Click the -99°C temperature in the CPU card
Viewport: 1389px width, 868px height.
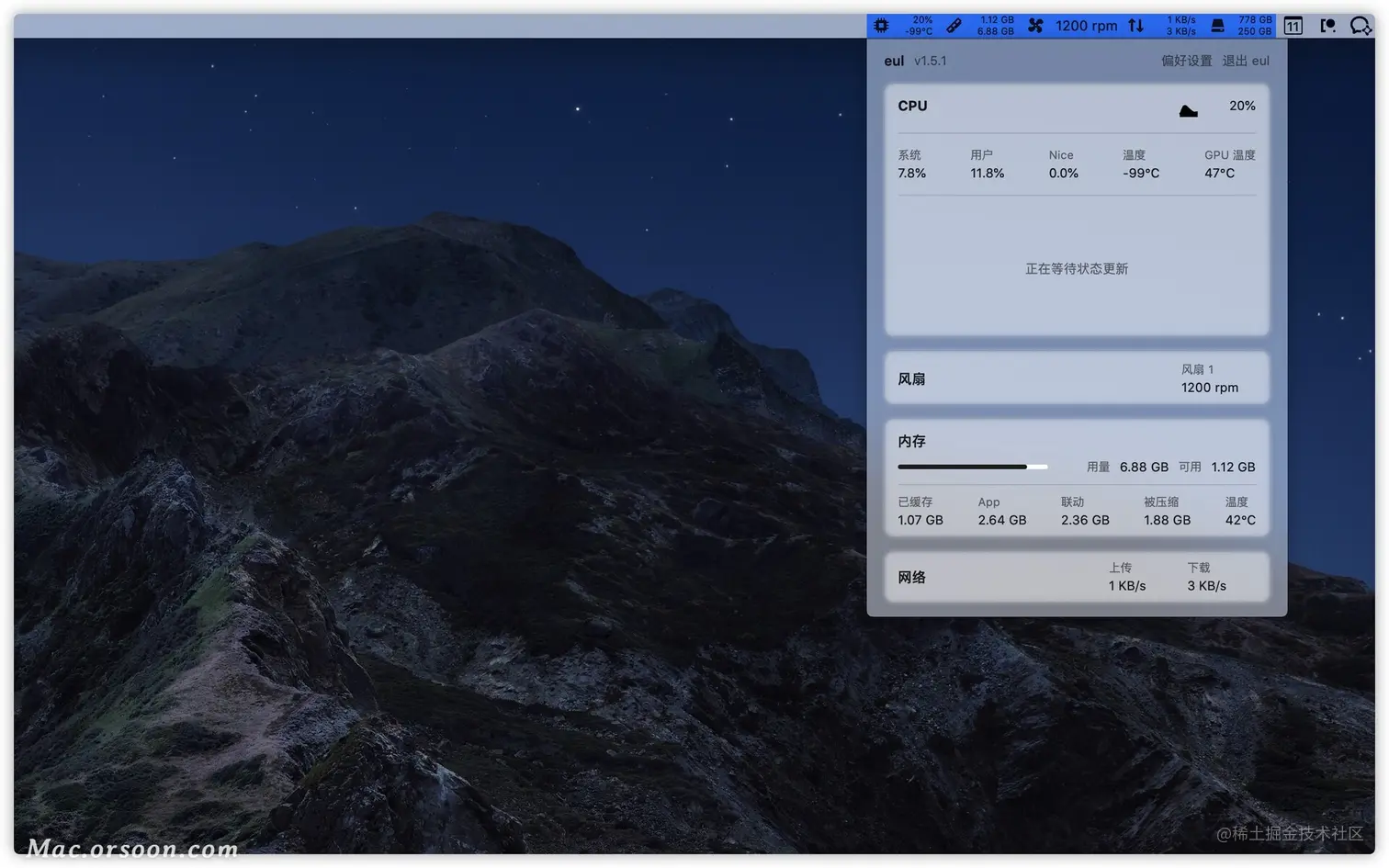1141,173
